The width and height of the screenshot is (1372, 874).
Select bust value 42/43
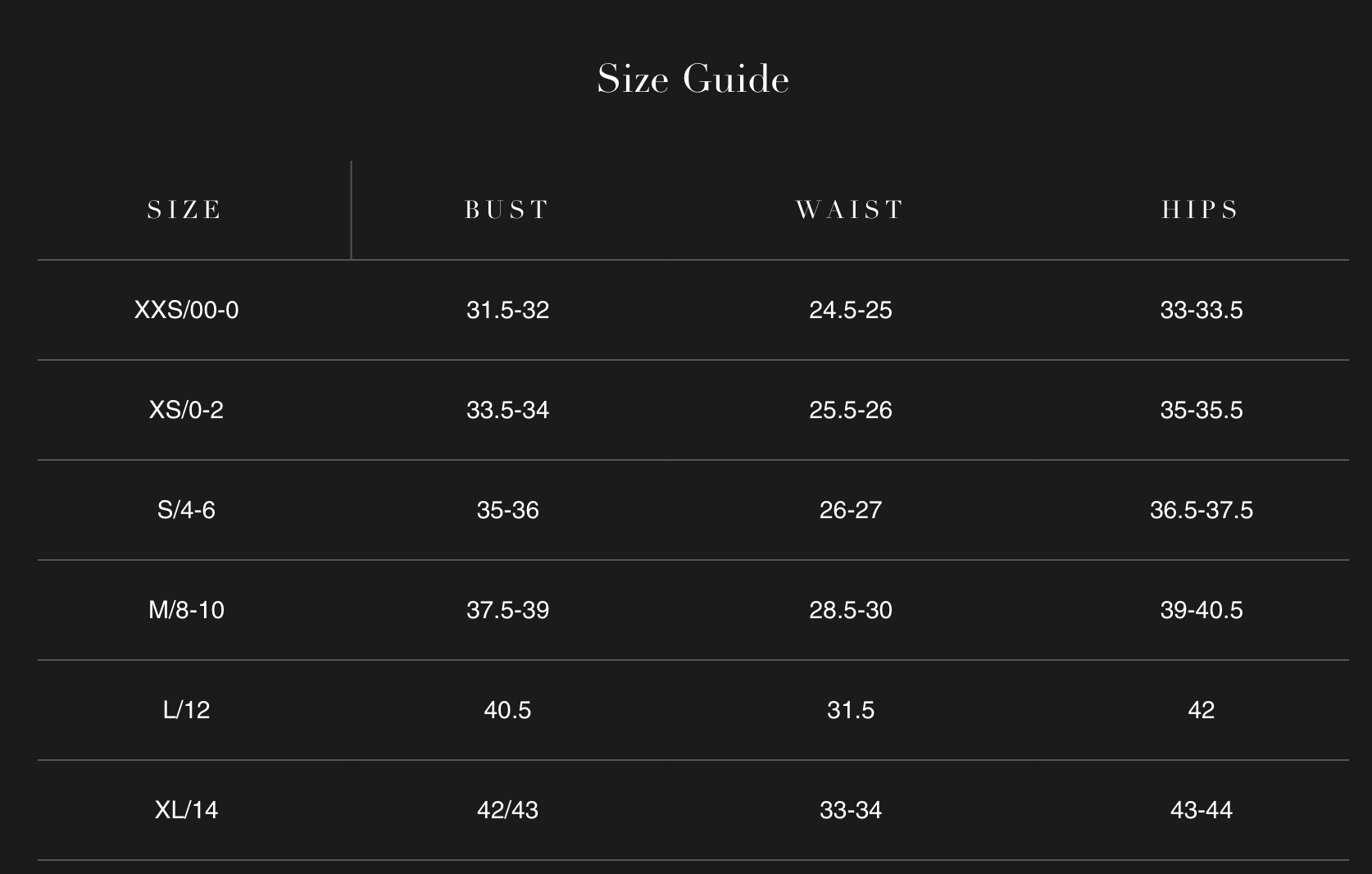pos(507,810)
